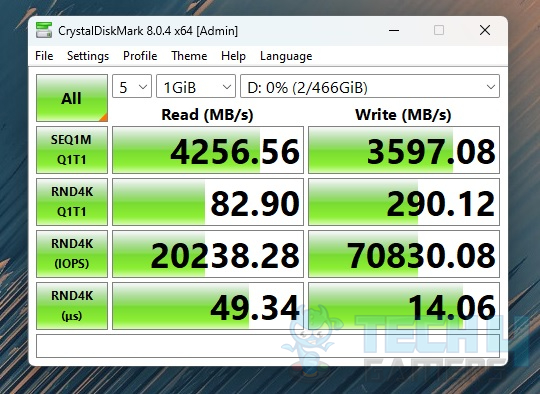Open the File menu
540x394 pixels.
point(44,56)
